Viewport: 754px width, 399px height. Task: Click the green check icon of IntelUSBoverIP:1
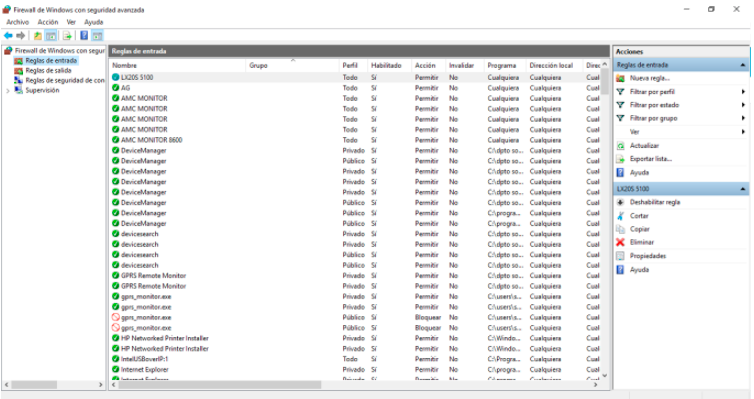pyautogui.click(x=115, y=359)
